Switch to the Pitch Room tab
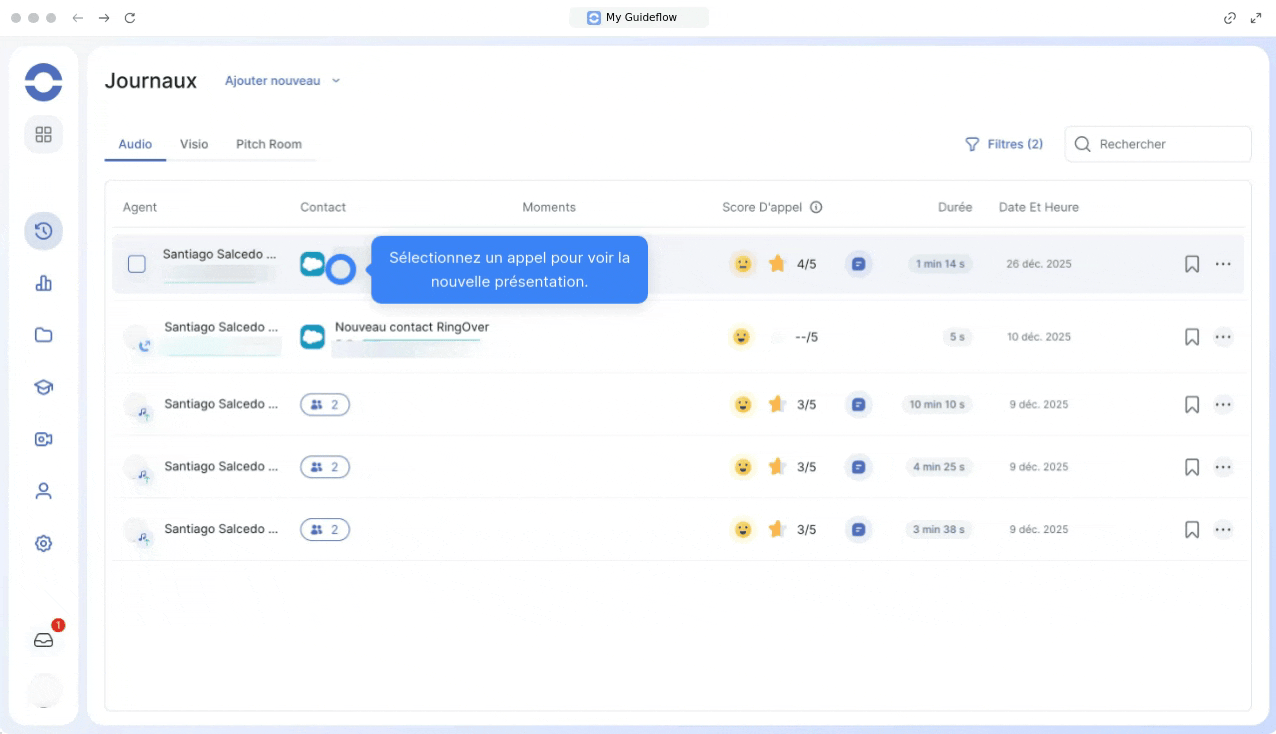Screen dimensions: 1276x734 [x=268, y=144]
